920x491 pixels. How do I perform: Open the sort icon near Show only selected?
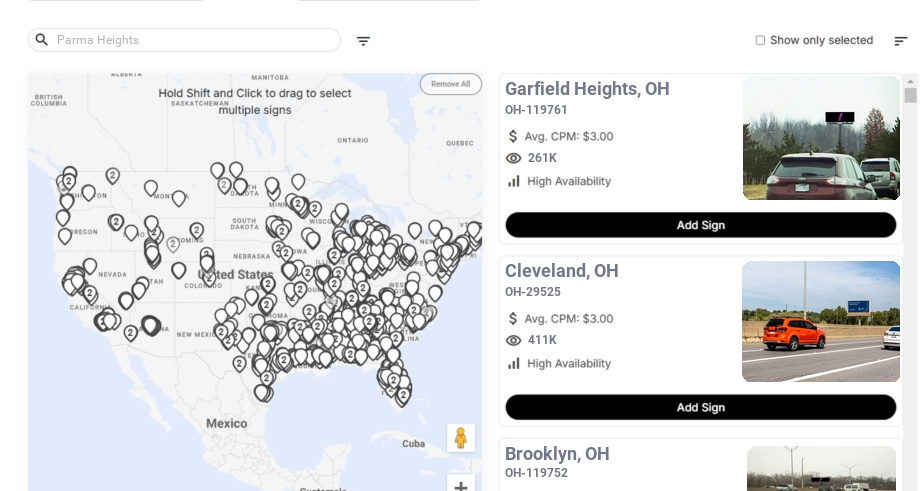coord(900,41)
